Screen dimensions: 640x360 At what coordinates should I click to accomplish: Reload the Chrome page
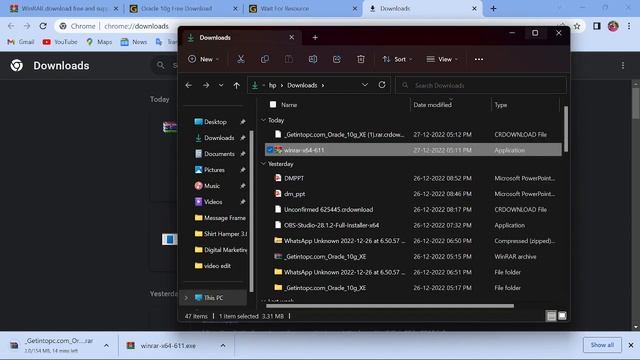(43, 26)
